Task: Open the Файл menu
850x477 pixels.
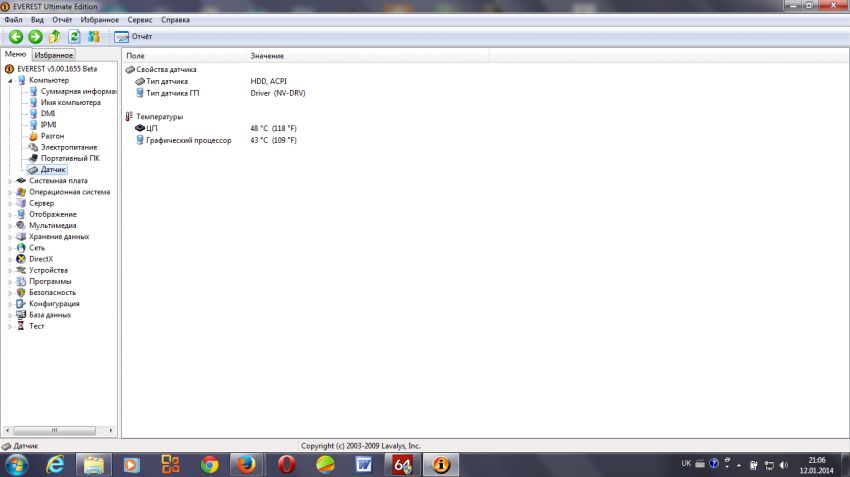Action: pyautogui.click(x=14, y=20)
